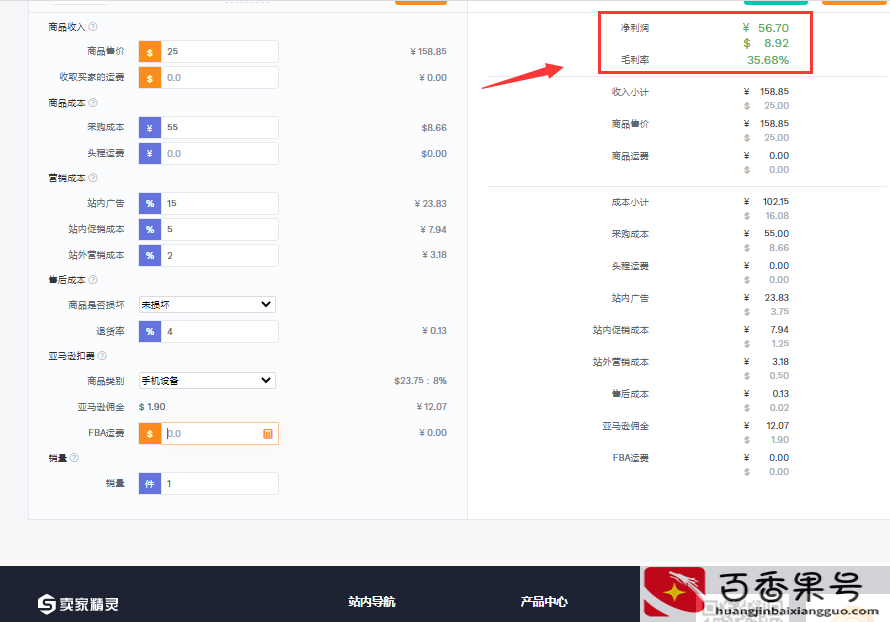Click summary 采购成本 yuan value 55.00

776,234
